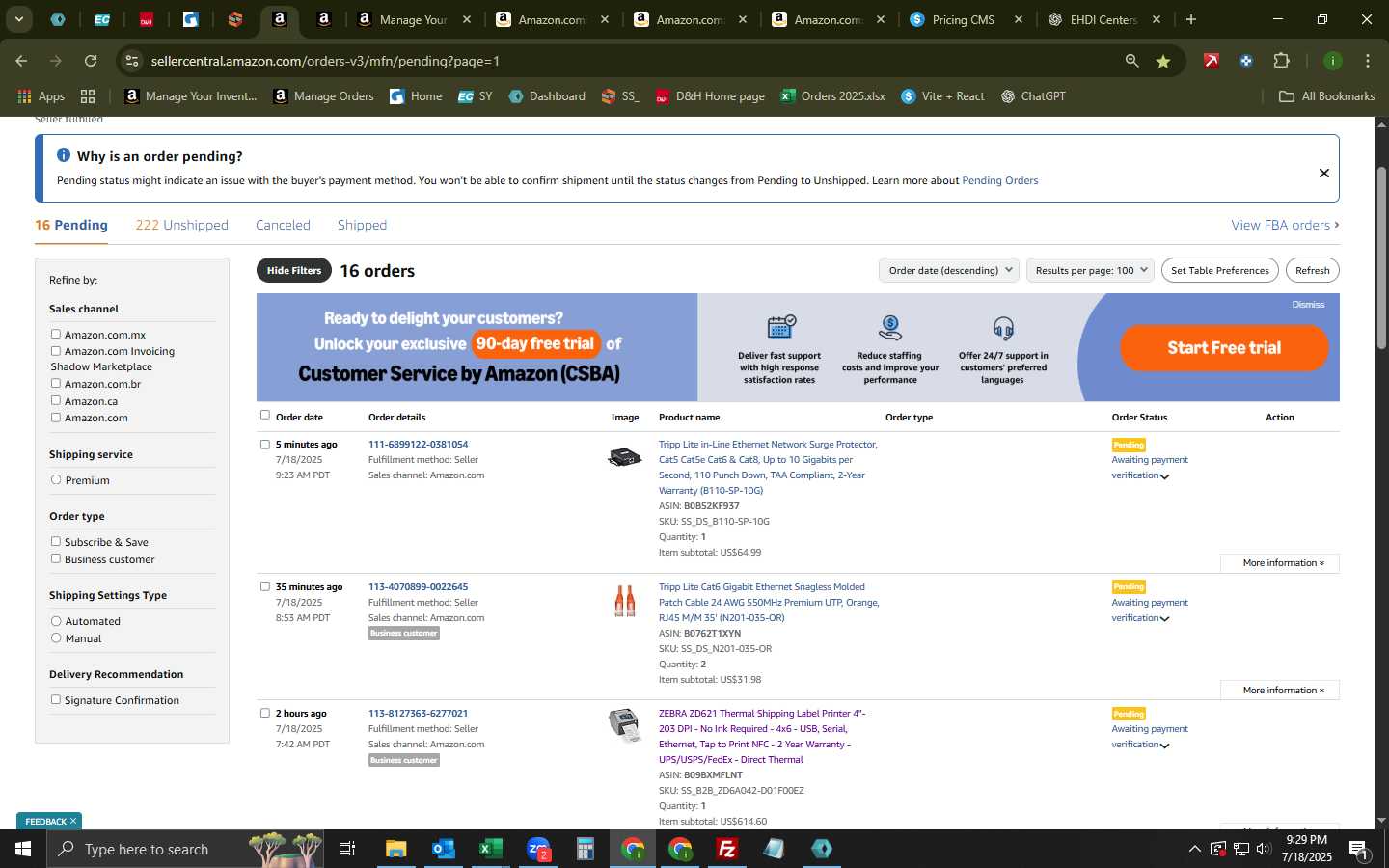Click the page vertical scrollbar
The image size is (1389, 868).
coord(1381,258)
